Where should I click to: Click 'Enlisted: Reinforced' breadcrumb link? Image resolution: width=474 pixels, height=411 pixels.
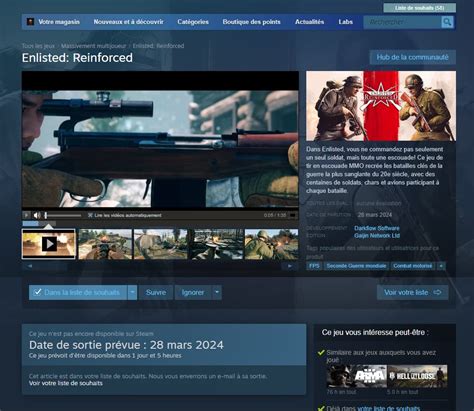pos(158,46)
